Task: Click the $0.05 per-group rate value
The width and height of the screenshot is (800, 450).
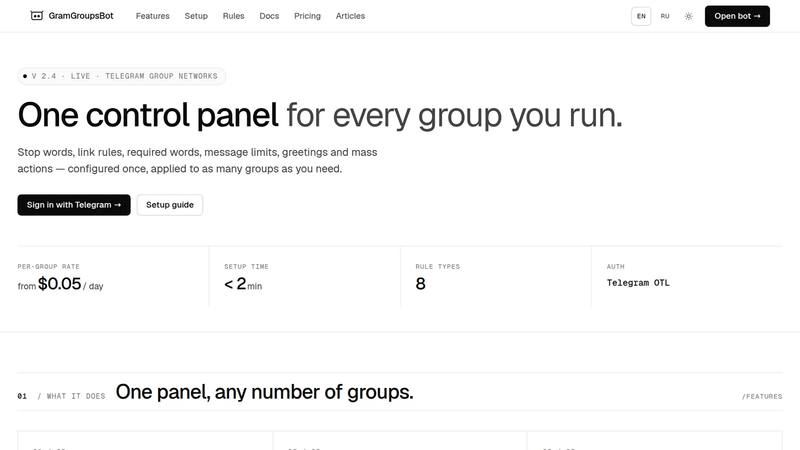Action: pyautogui.click(x=60, y=284)
